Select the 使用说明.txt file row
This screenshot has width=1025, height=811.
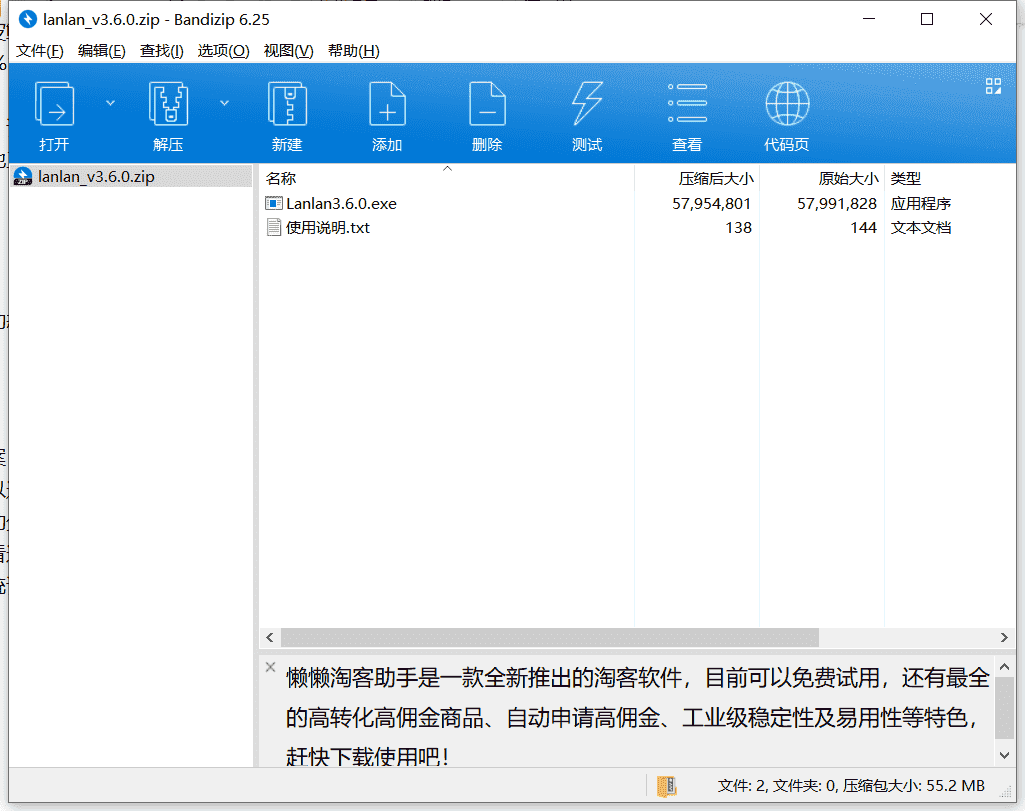(x=637, y=227)
